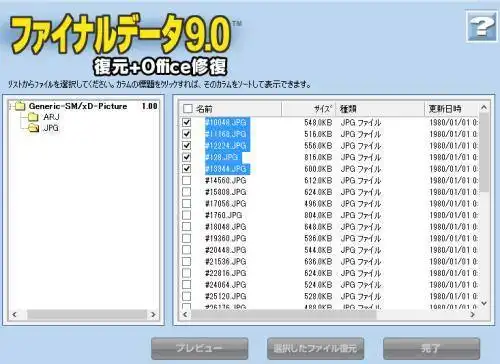
Task: Select the Generic-SM/xD-Picture tree label
Action: click(78, 106)
